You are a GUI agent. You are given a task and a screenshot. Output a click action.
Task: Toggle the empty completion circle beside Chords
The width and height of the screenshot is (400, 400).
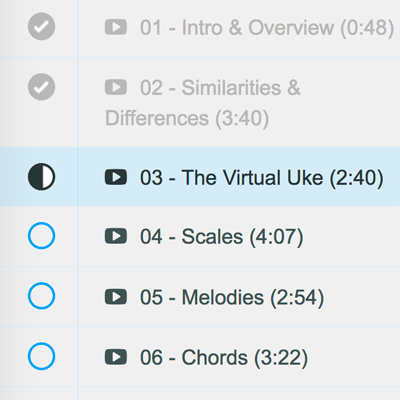[x=41, y=356]
